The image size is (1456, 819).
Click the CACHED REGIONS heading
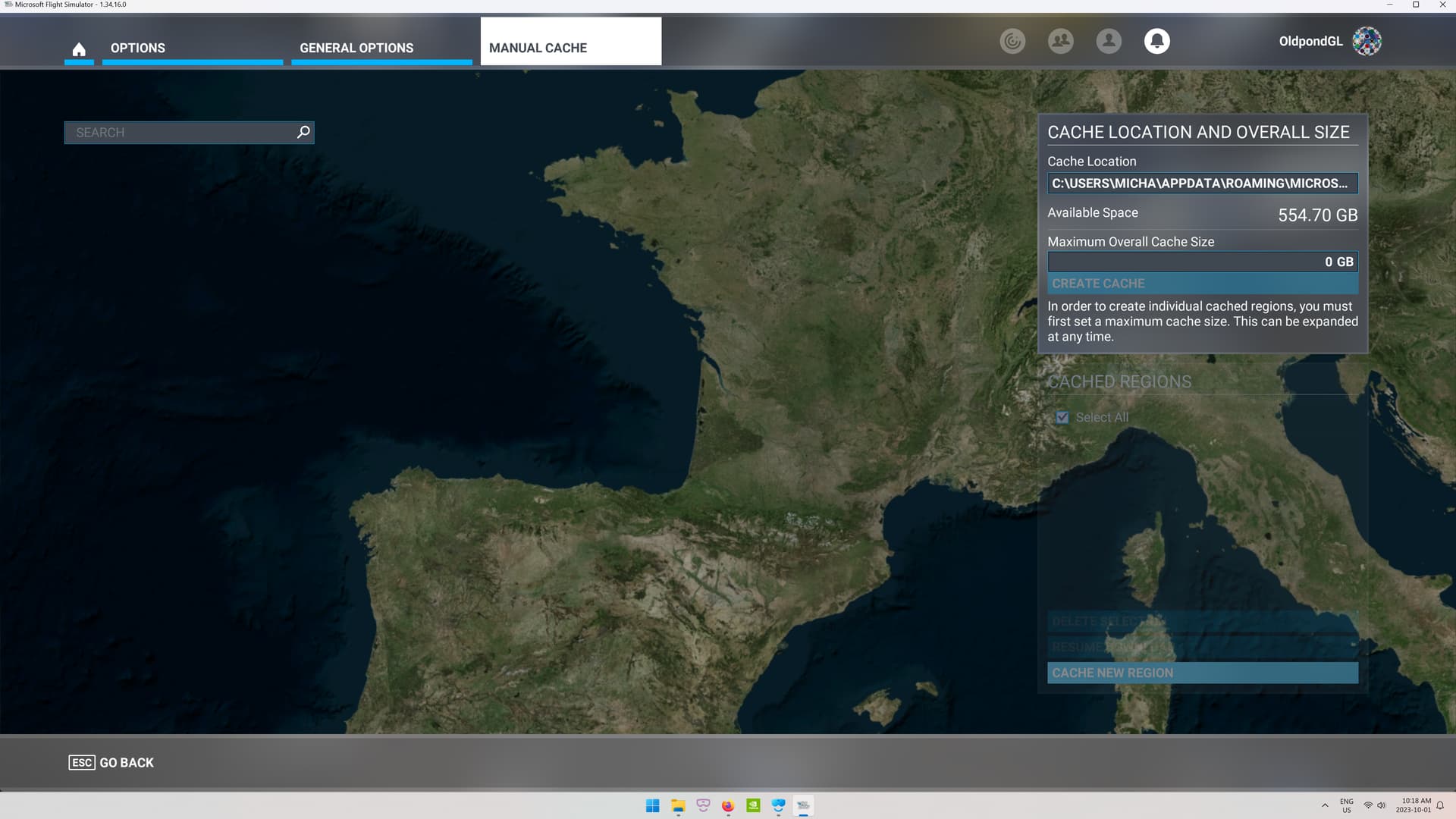pyautogui.click(x=1119, y=381)
